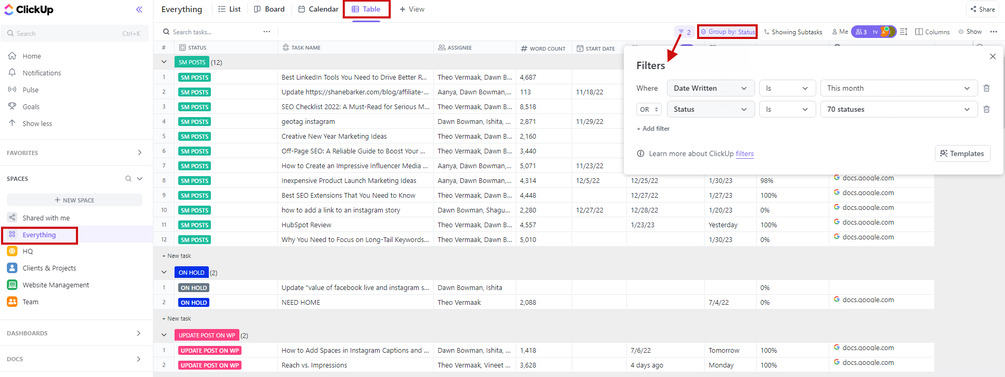This screenshot has height=377, width=1005.
Task: Open Status field dropdown in filters
Action: point(710,110)
